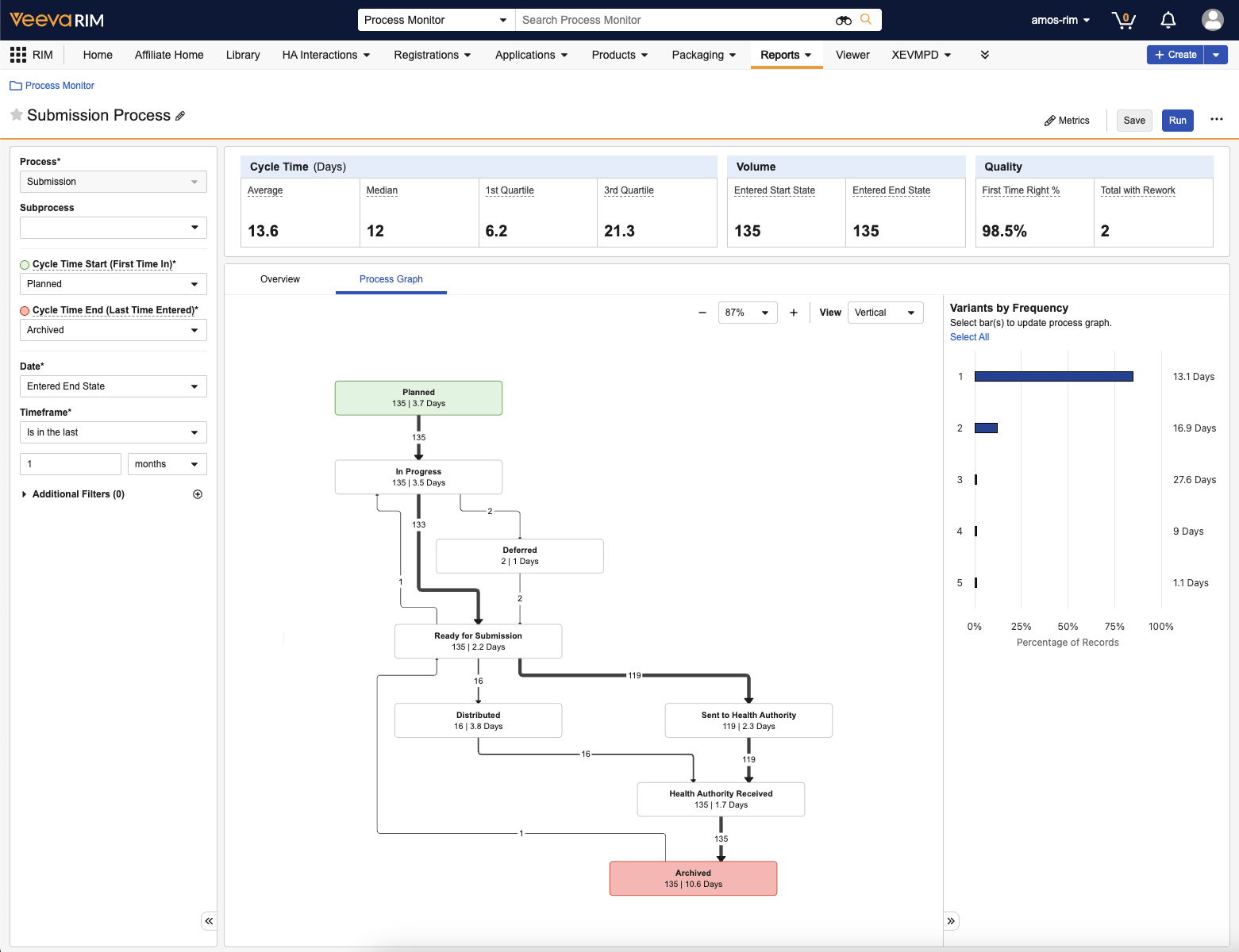Collapse the Variants by Frequency panel
The height and width of the screenshot is (952, 1239).
951,921
